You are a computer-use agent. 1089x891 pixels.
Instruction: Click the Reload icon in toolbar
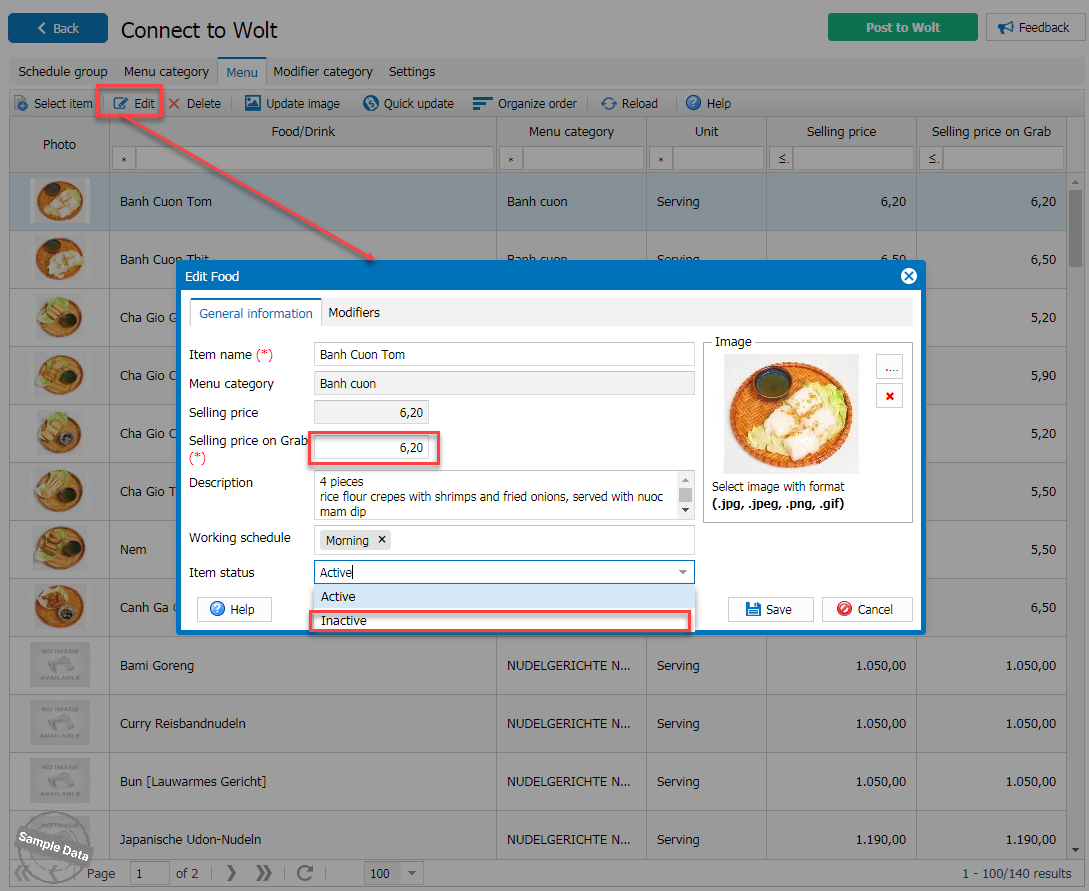609,103
